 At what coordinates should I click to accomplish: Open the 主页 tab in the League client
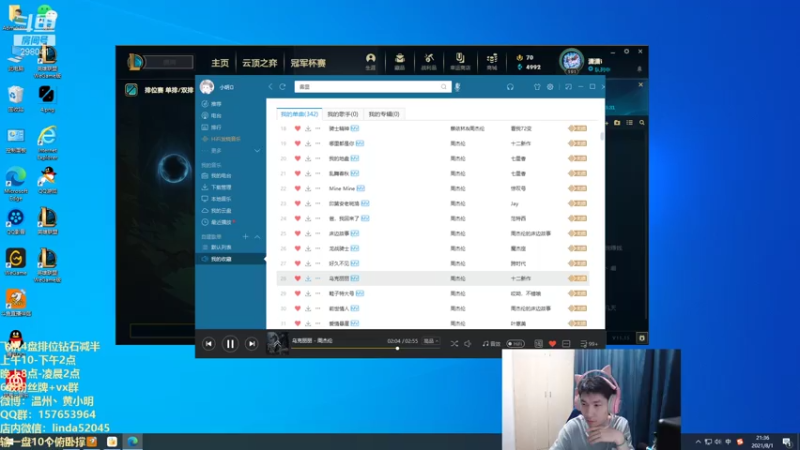click(220, 63)
